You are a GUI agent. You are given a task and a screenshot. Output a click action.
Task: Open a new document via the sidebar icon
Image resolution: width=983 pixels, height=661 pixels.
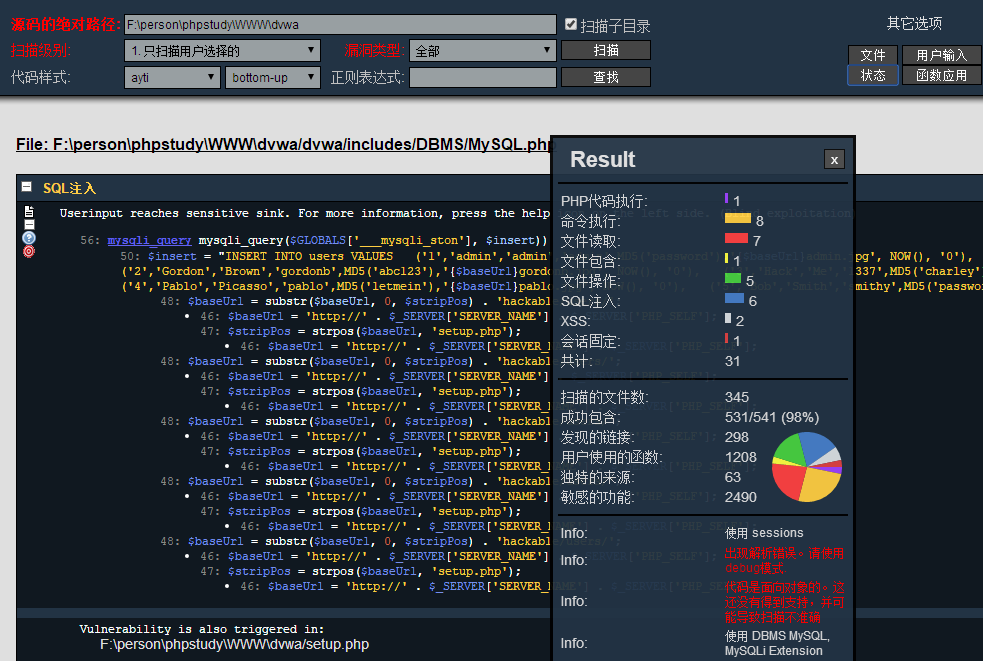tap(29, 211)
